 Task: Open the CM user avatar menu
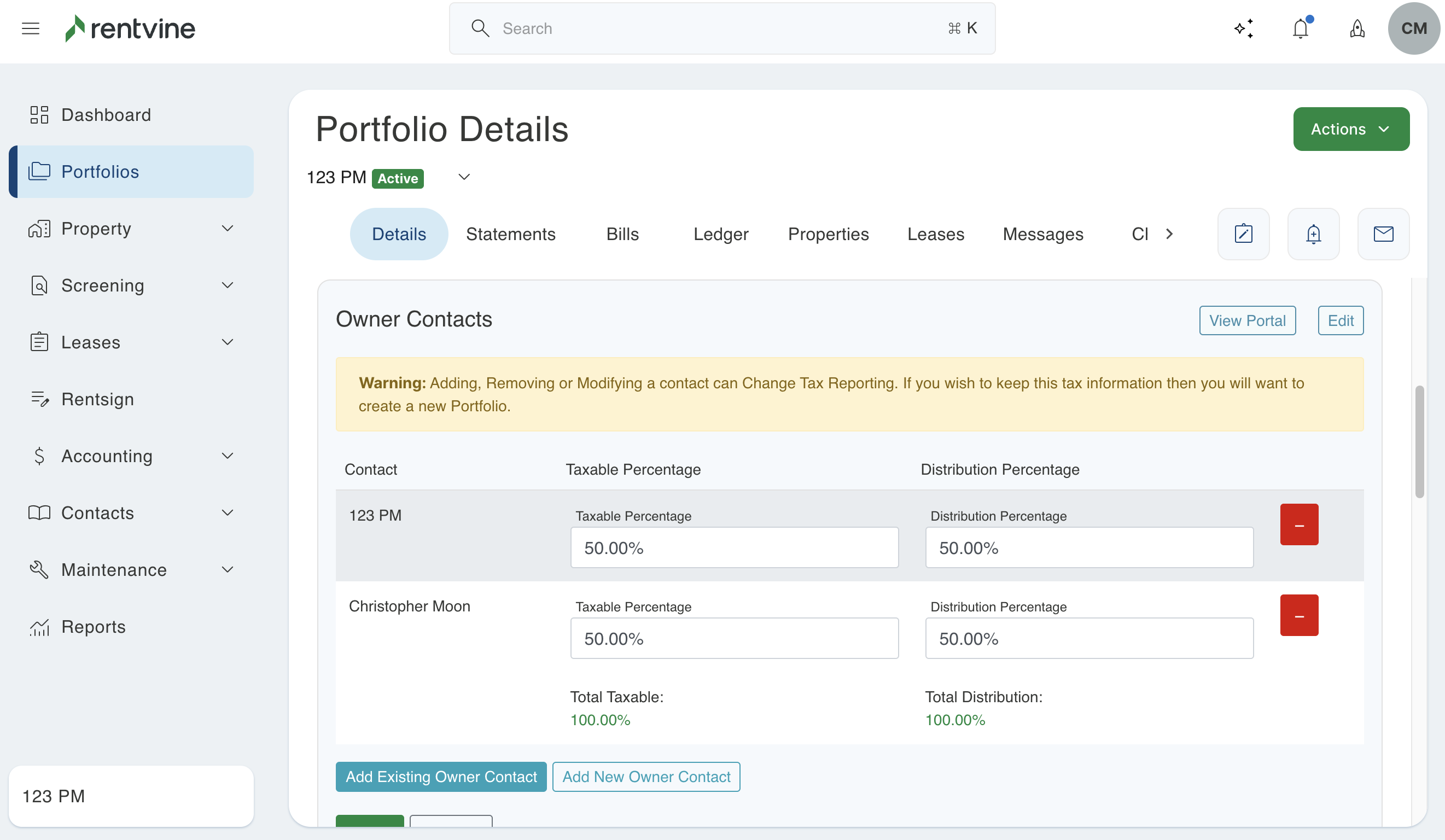[1413, 28]
